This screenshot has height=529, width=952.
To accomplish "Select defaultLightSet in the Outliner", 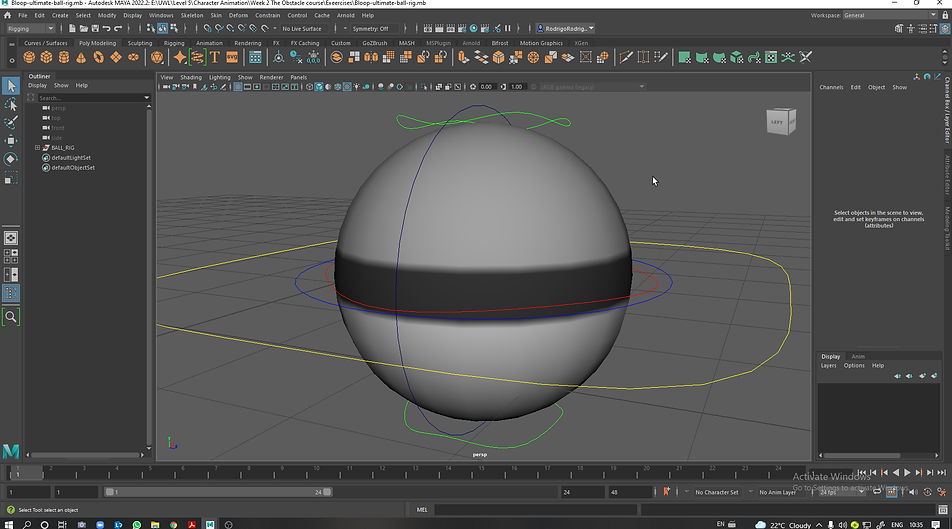I will click(71, 157).
